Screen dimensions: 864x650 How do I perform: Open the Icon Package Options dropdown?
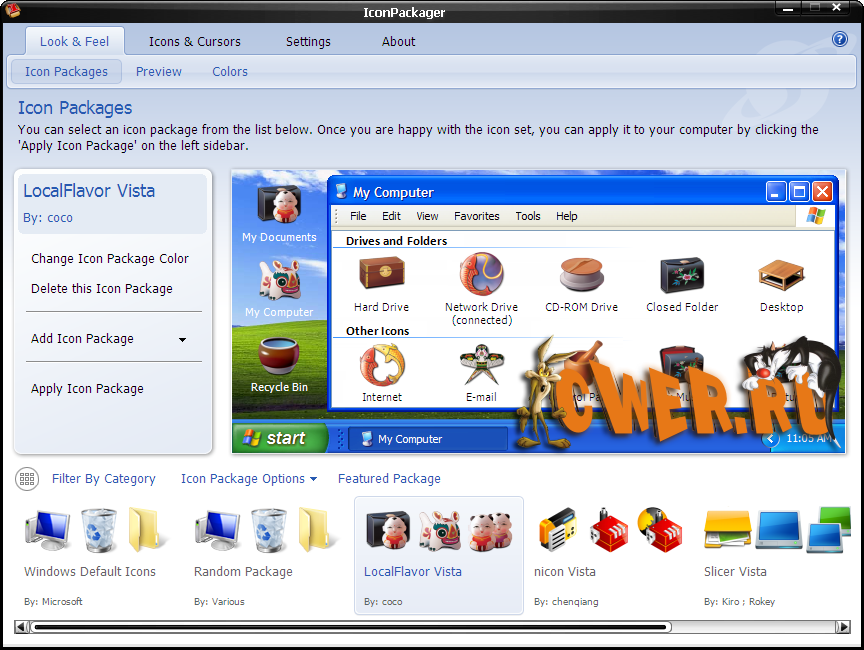point(248,479)
